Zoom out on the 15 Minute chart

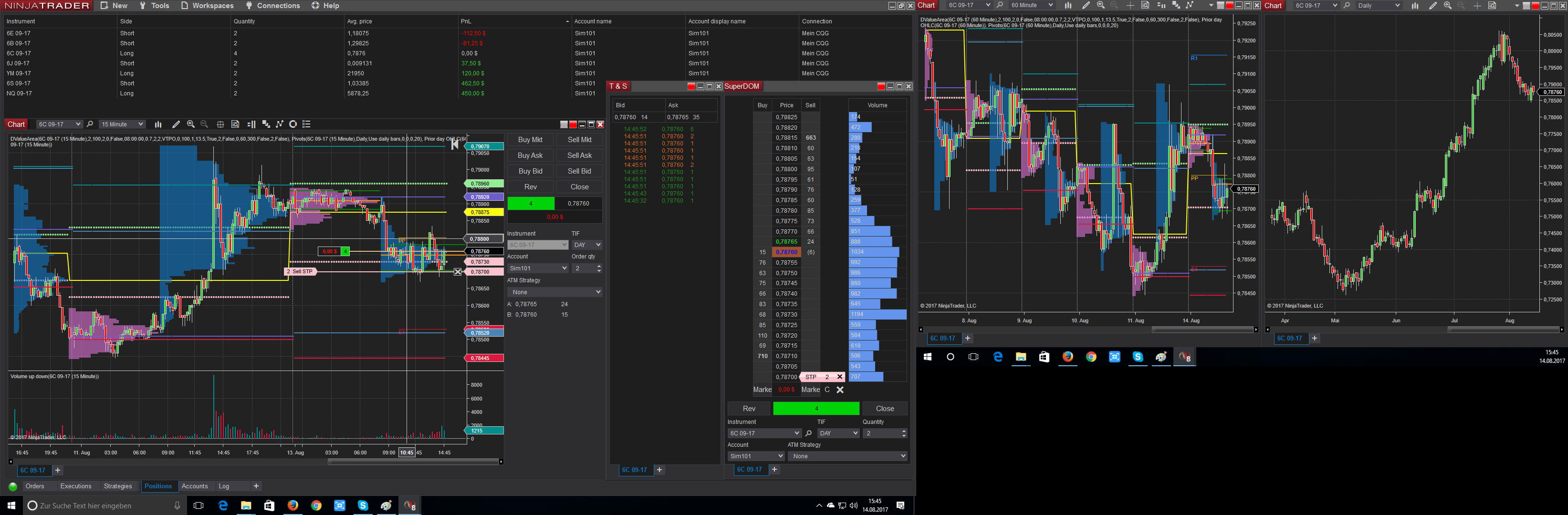pos(205,124)
